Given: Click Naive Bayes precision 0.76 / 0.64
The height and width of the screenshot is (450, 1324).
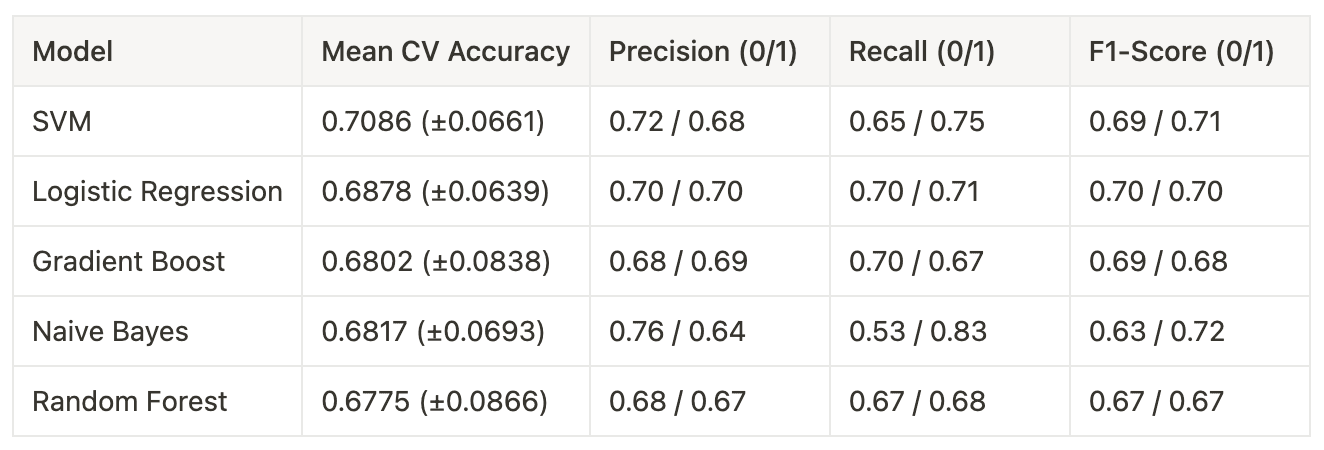Looking at the screenshot, I should pyautogui.click(x=677, y=331).
